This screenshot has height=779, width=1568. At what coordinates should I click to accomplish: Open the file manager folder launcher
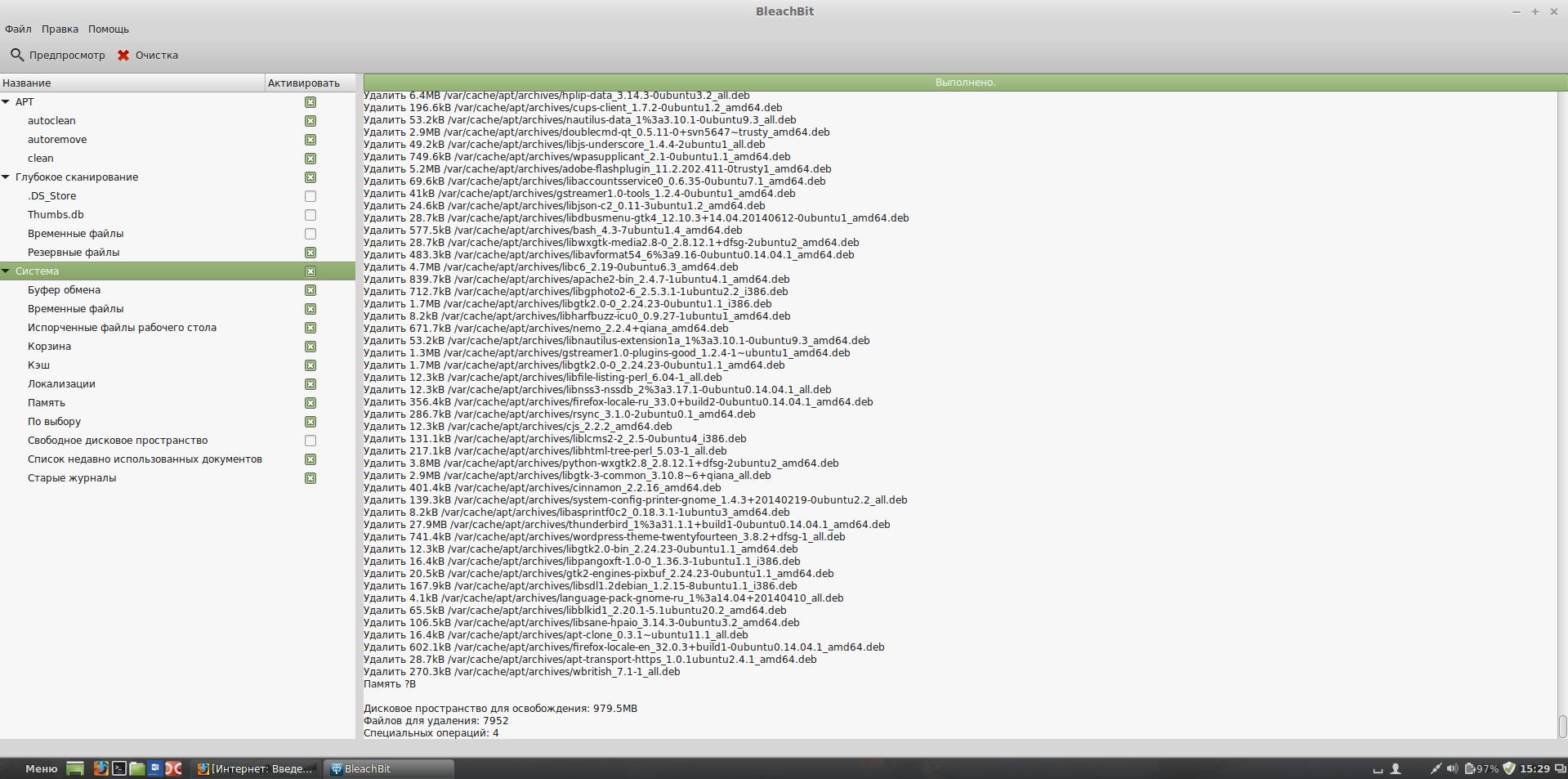tap(136, 768)
